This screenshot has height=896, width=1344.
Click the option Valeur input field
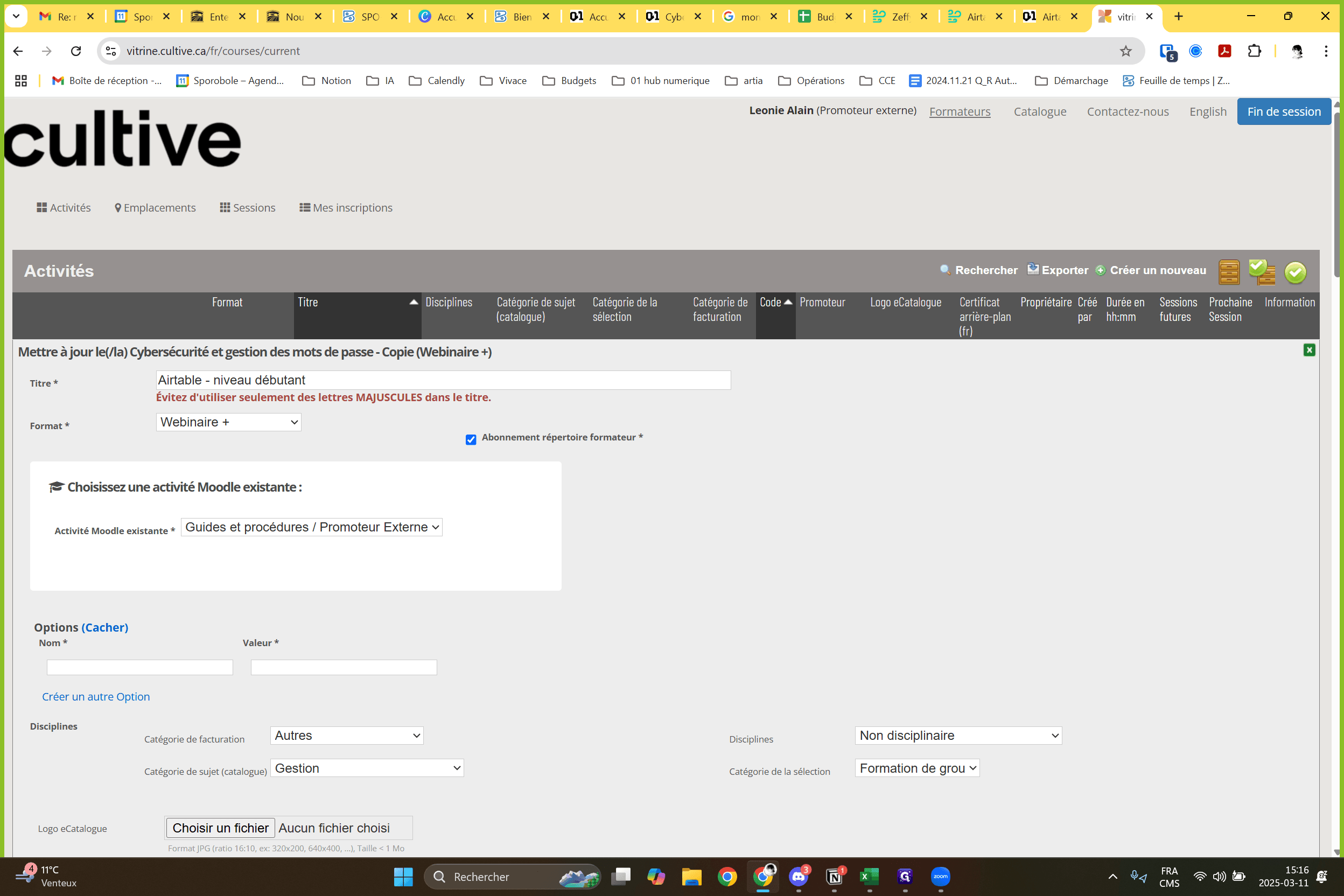(344, 668)
